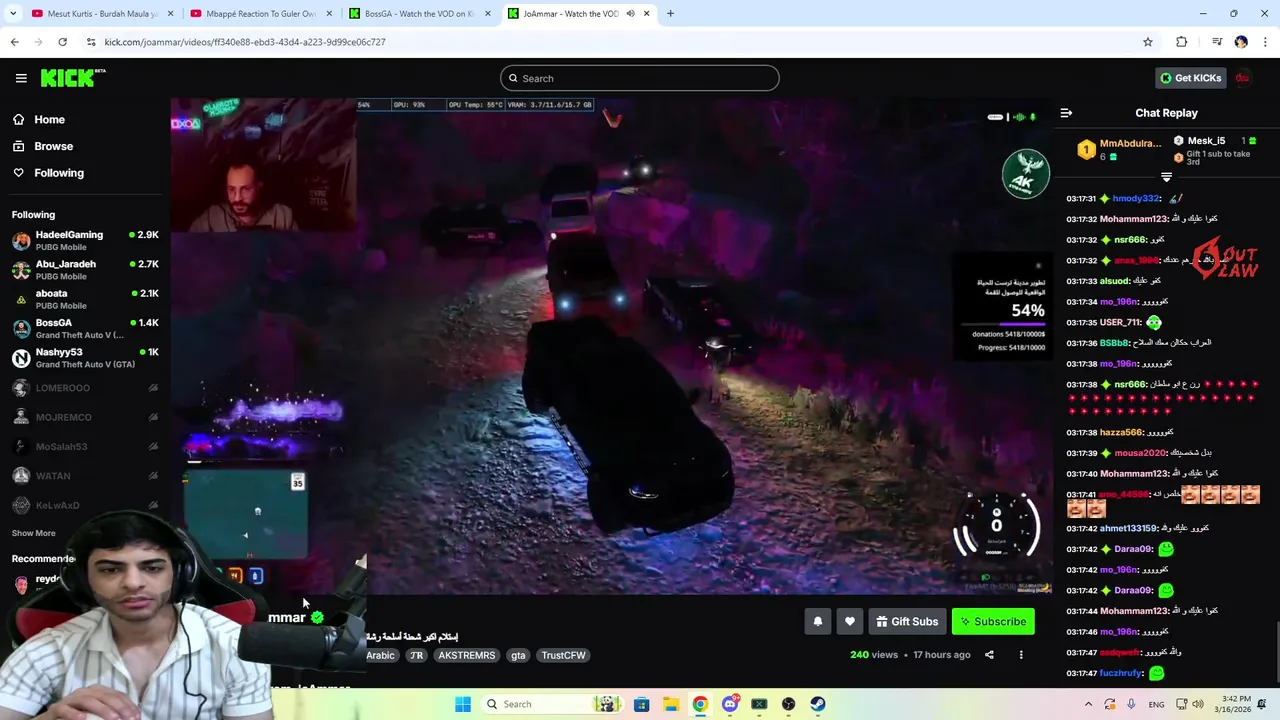The width and height of the screenshot is (1280, 720).
Task: Collapse chat with arrow icon beside Chat Replay
Action: (1066, 113)
